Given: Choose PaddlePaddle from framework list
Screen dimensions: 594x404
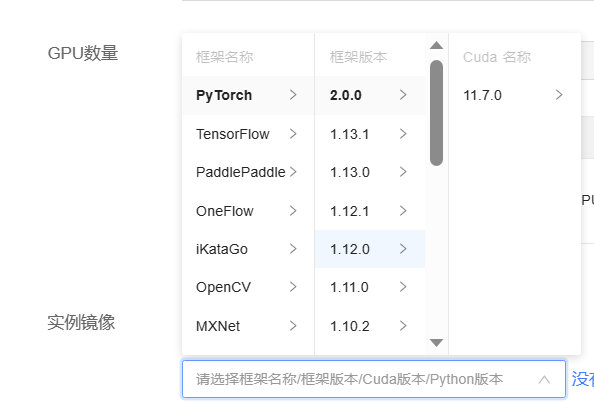Looking at the screenshot, I should [x=248, y=172].
